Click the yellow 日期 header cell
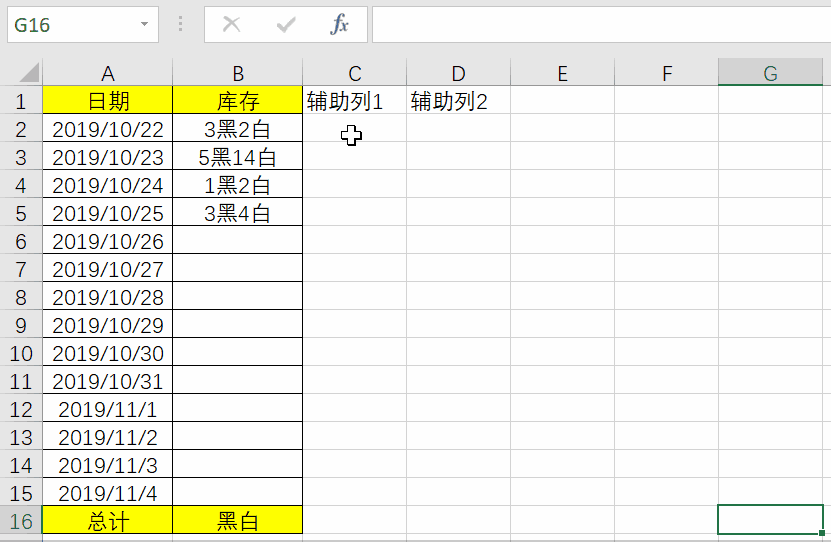 tap(108, 100)
